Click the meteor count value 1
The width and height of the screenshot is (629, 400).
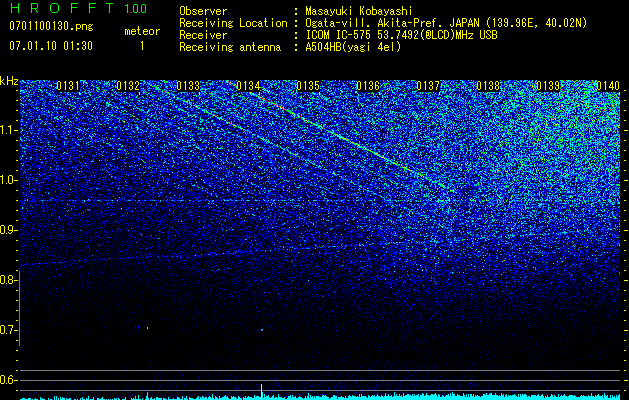tap(142, 46)
